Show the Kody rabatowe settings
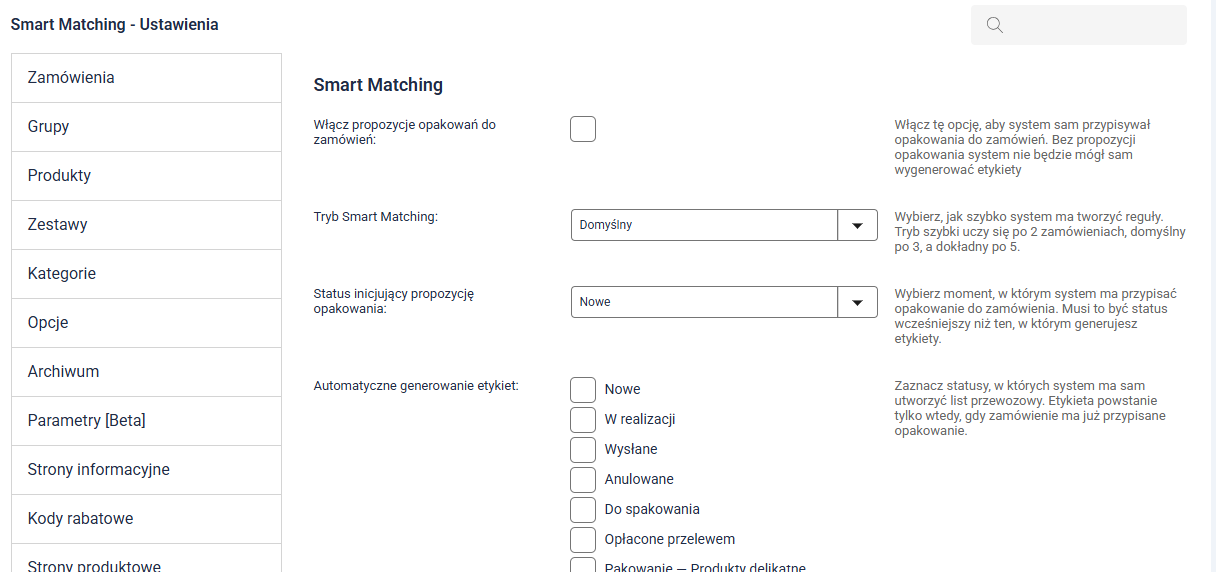 (146, 519)
